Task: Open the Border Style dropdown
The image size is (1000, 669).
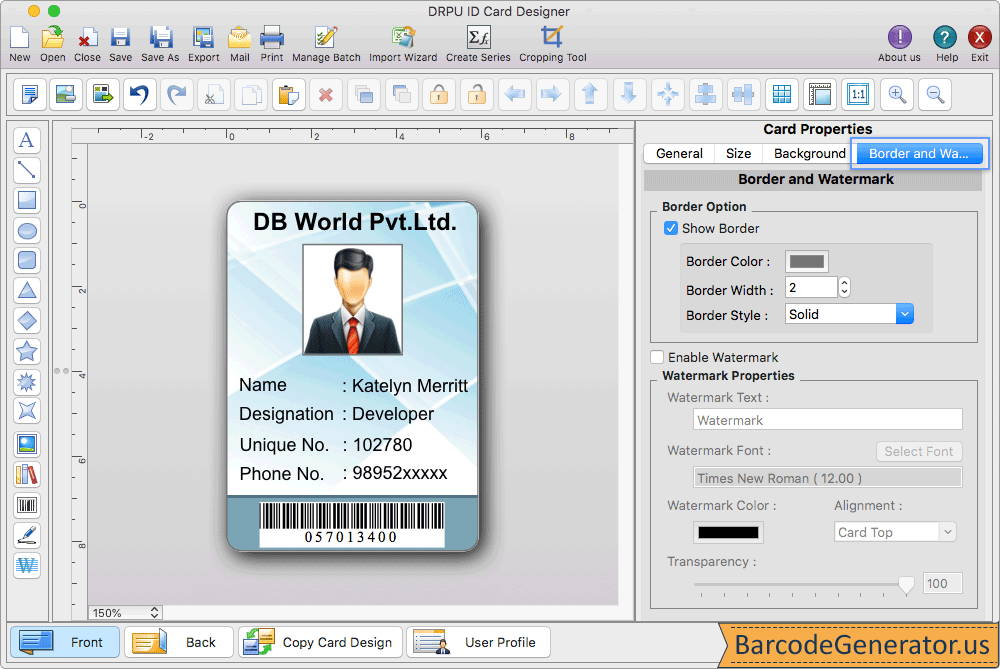Action: coord(849,314)
